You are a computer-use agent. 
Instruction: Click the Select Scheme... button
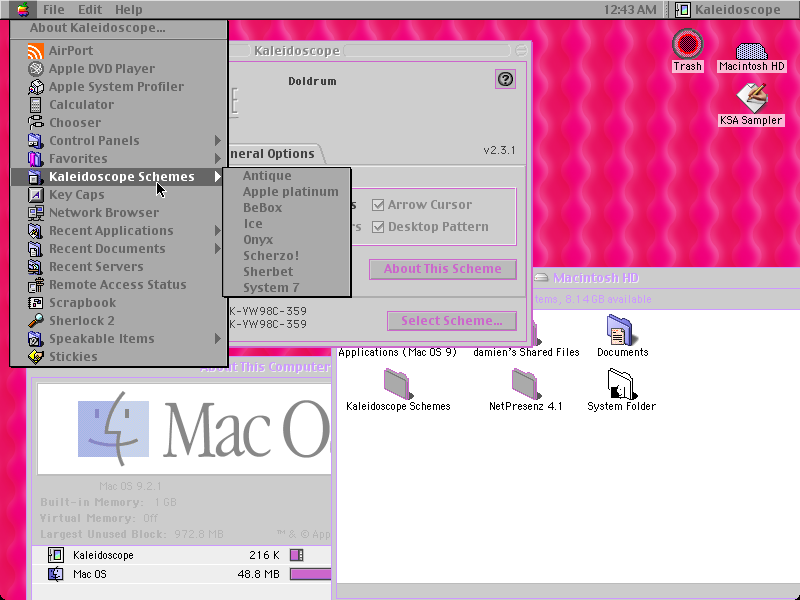click(452, 321)
